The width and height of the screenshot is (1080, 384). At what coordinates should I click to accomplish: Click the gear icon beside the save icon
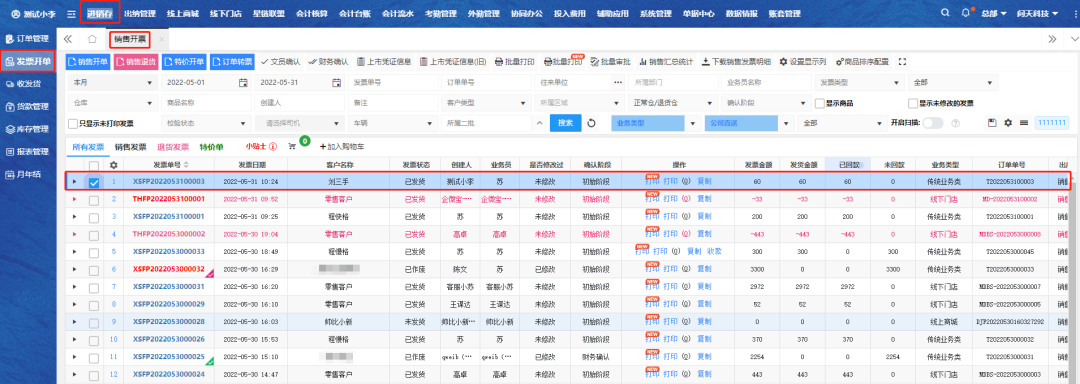pyautogui.click(x=1008, y=122)
